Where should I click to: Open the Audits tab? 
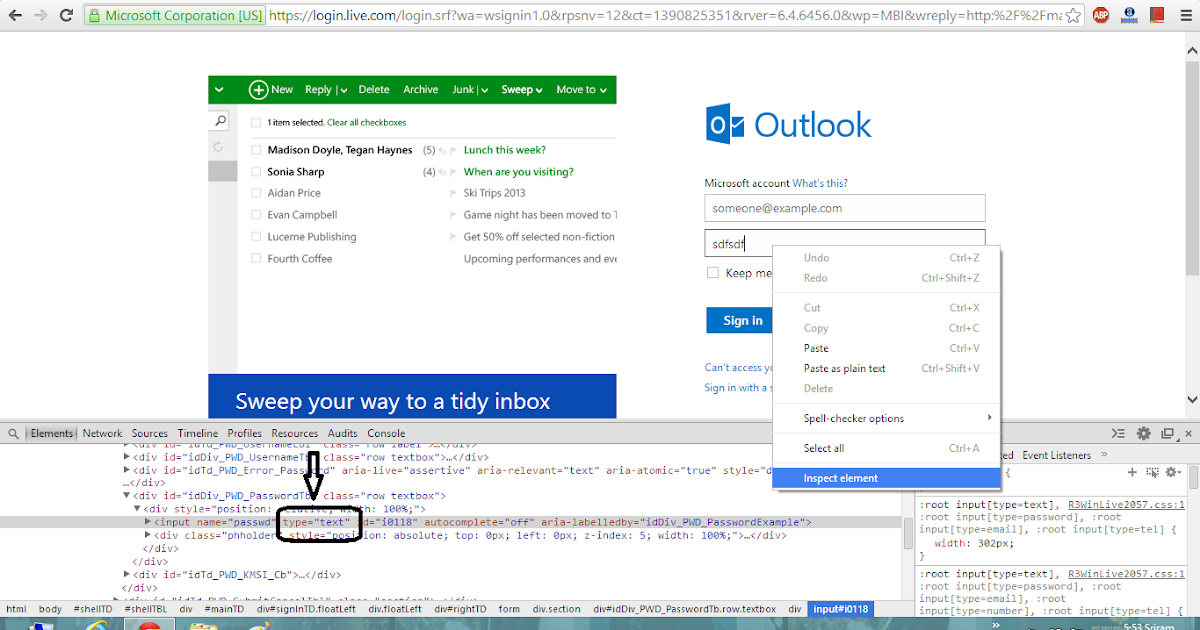point(343,434)
